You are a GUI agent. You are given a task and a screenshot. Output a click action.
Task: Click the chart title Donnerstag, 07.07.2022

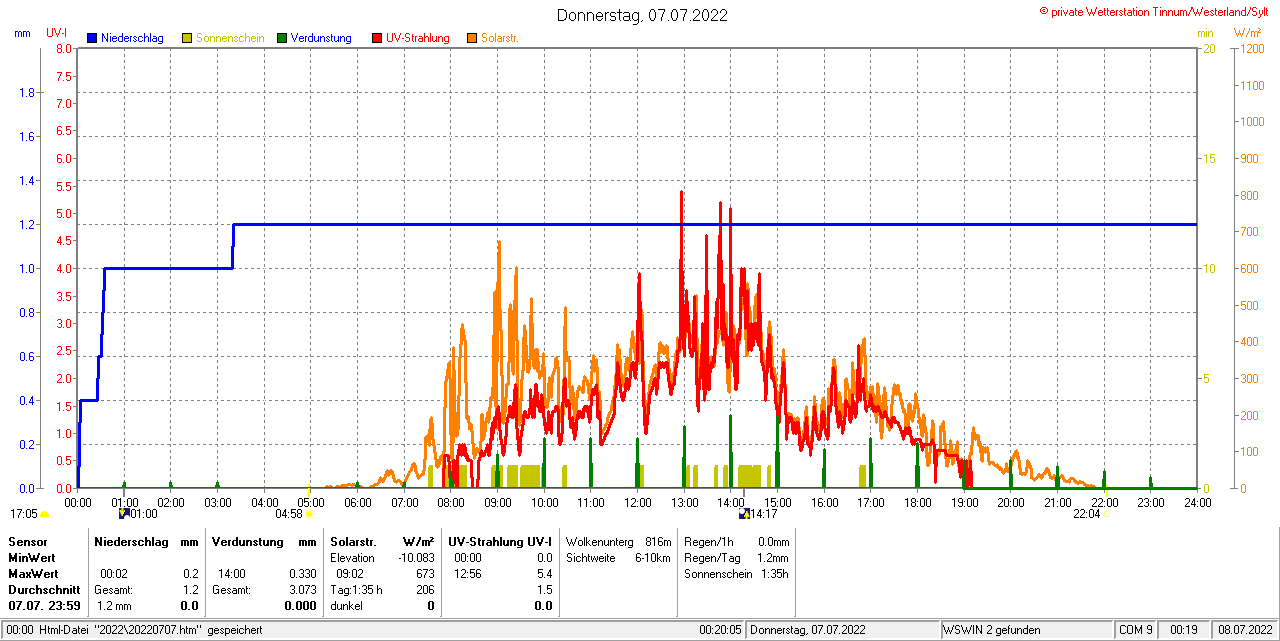coord(642,15)
